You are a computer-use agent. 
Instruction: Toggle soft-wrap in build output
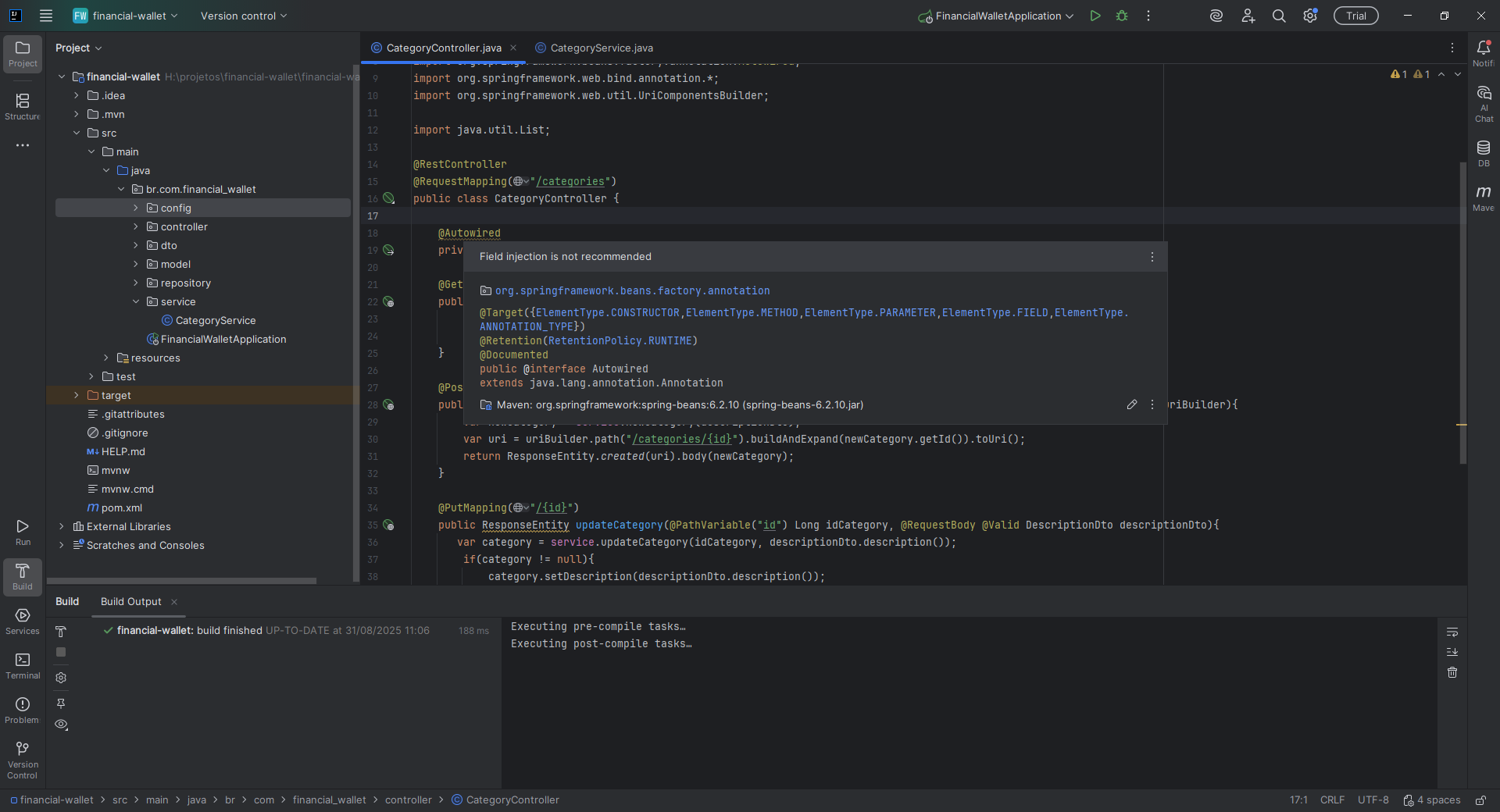pyautogui.click(x=1452, y=632)
